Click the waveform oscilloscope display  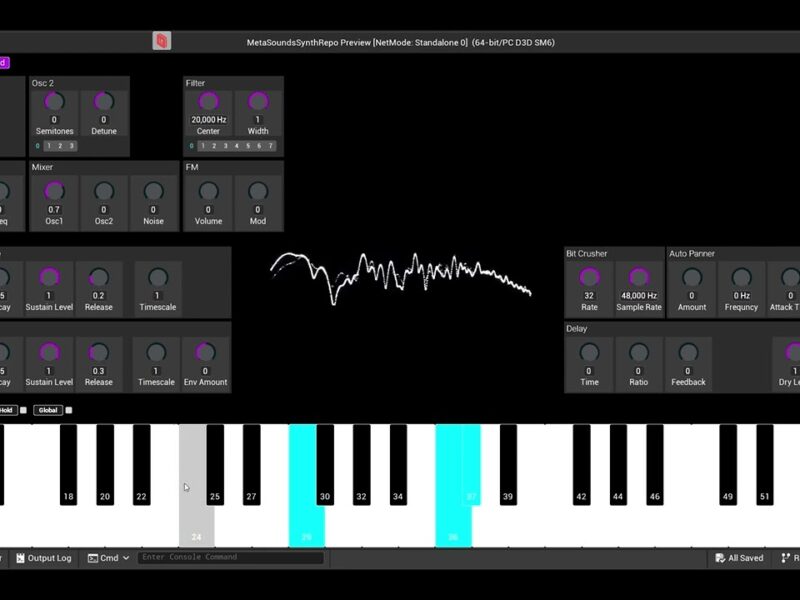[x=401, y=279]
